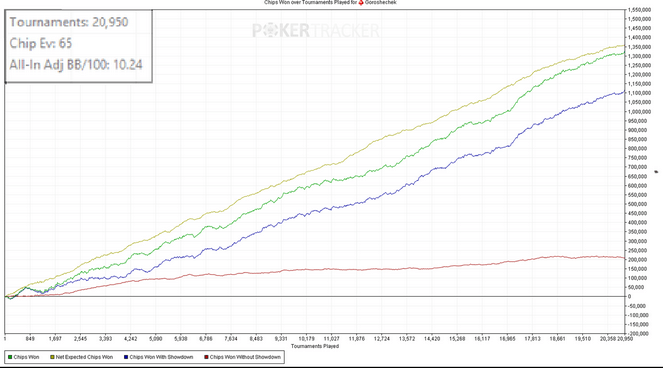
Task: Click the -200,000 y-axis label
Action: (638, 334)
